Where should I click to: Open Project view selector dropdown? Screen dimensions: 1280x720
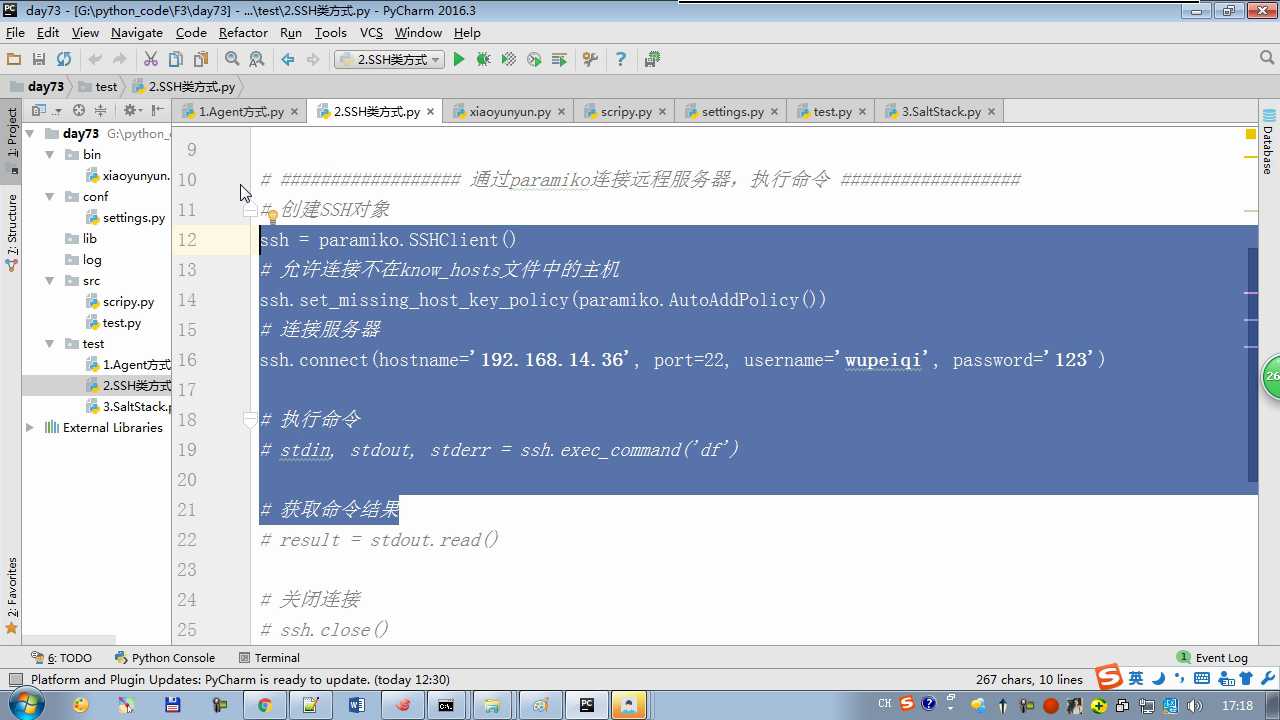pos(46,111)
